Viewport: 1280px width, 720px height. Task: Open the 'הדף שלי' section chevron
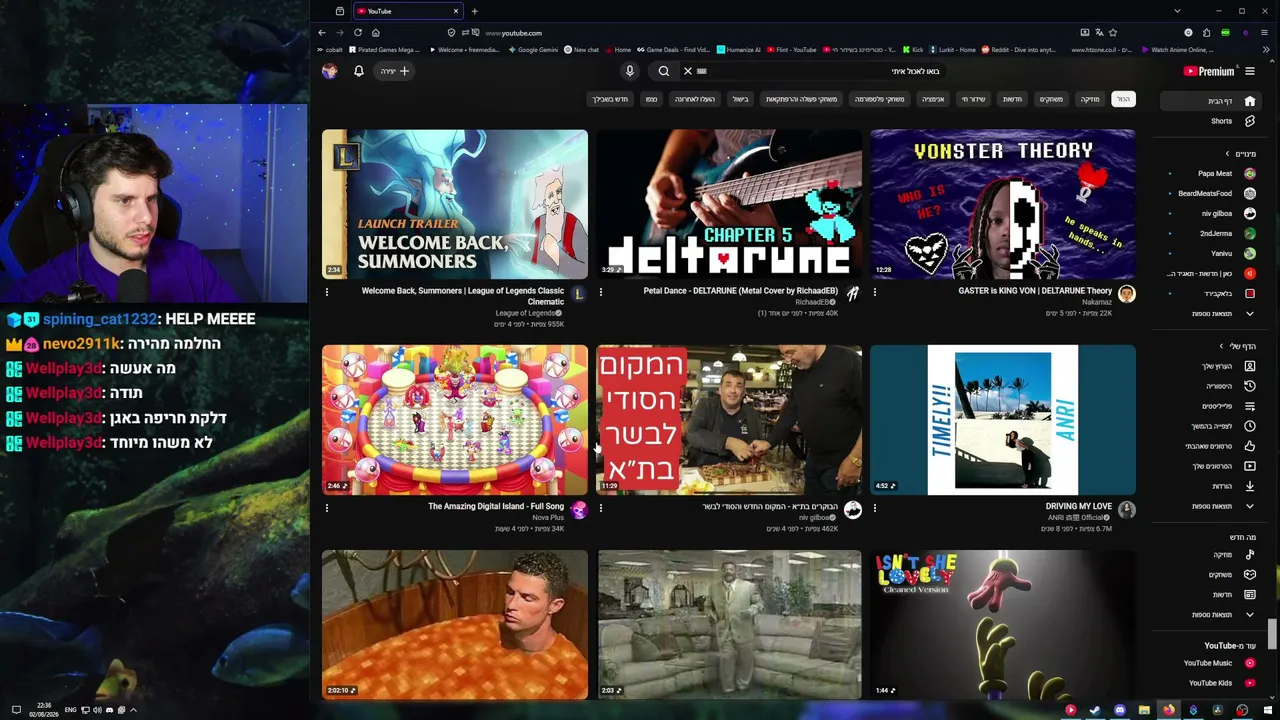(1221, 346)
